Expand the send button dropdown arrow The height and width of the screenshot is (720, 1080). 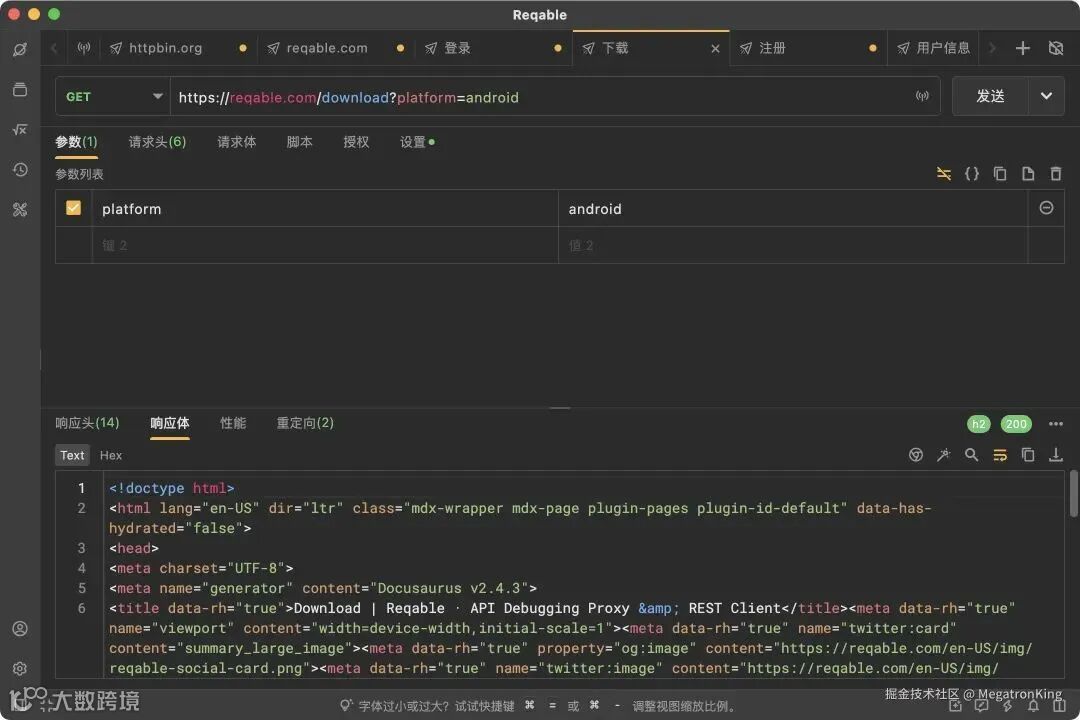tap(1046, 96)
